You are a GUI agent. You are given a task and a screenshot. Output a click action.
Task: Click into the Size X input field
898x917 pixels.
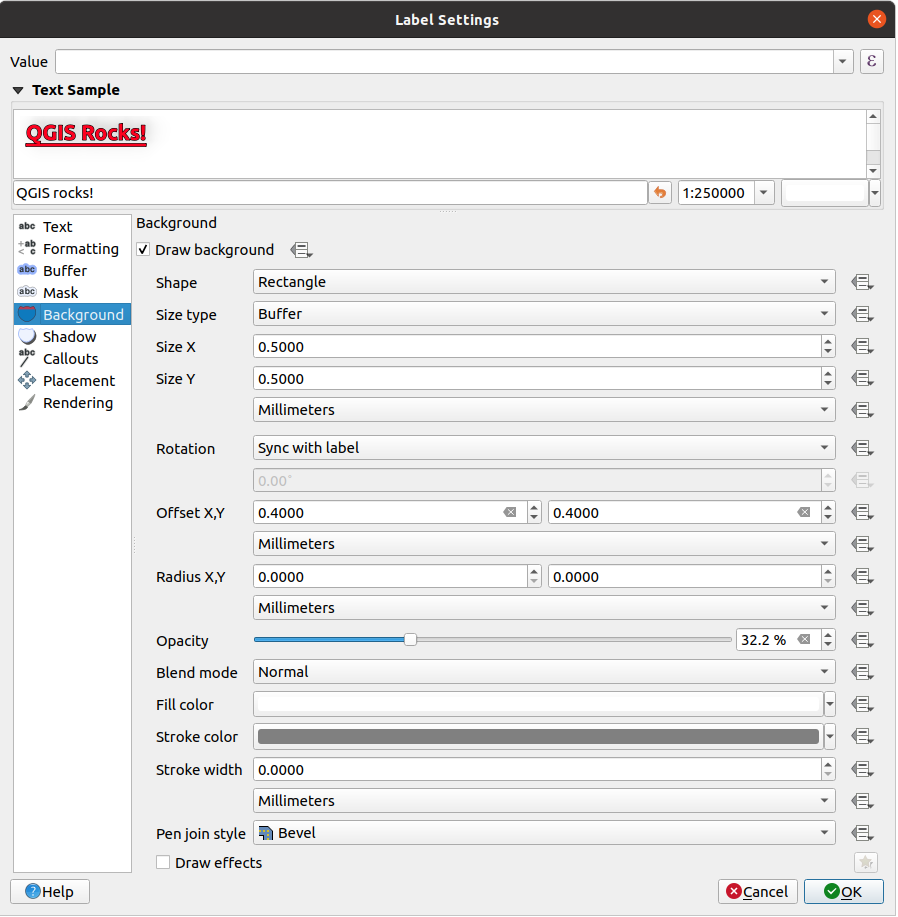pyautogui.click(x=536, y=347)
